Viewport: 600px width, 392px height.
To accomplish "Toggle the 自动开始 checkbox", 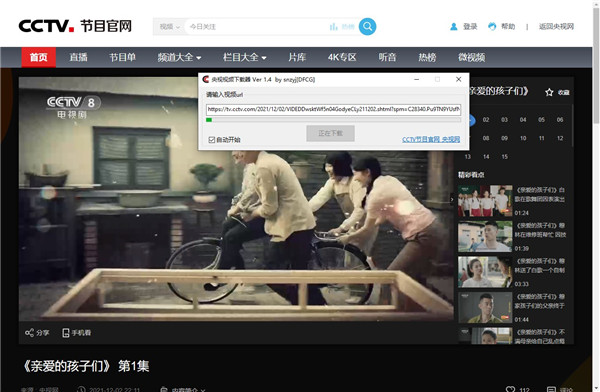I will [x=212, y=140].
